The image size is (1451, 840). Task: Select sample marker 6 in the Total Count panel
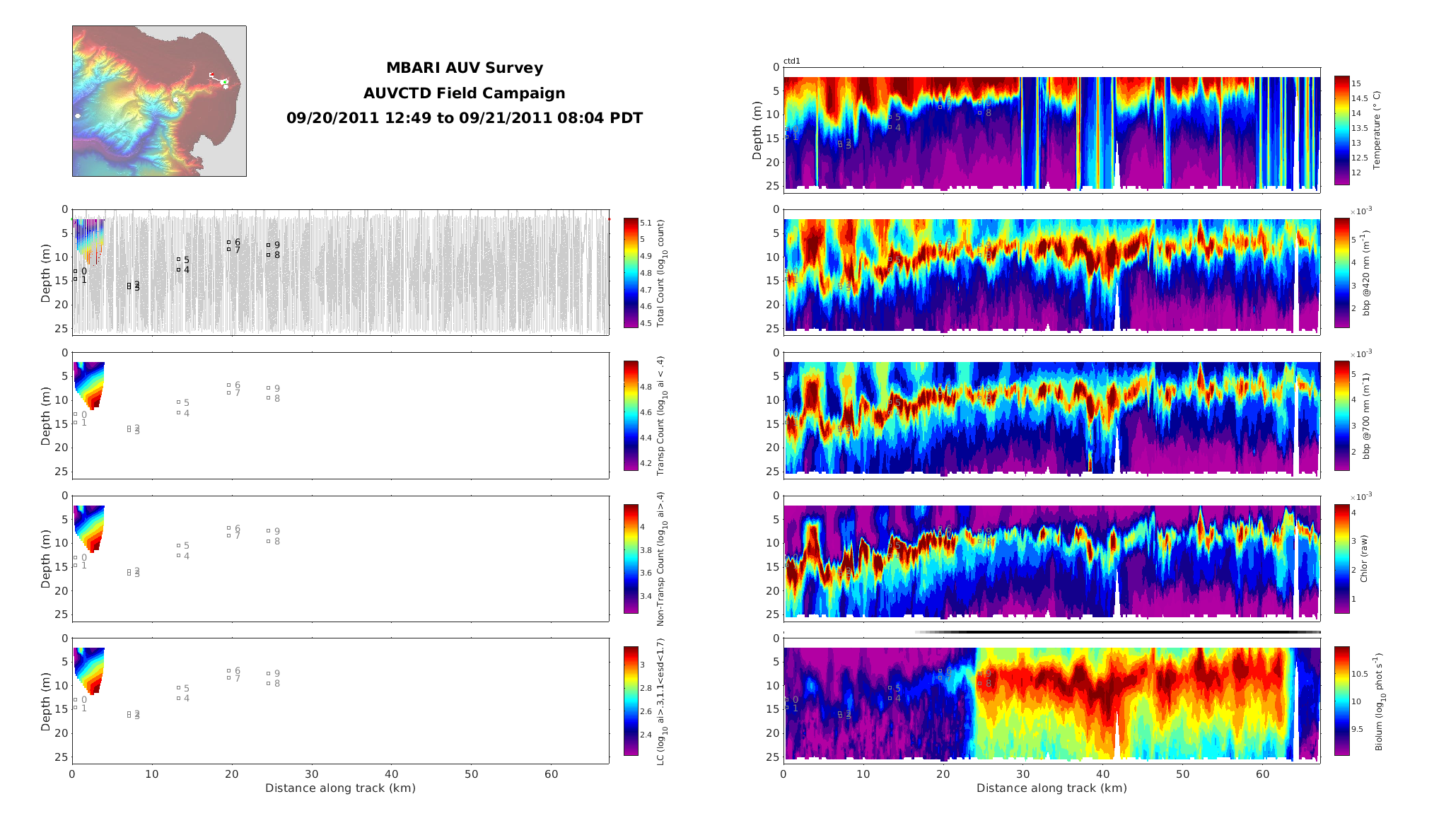point(229,242)
